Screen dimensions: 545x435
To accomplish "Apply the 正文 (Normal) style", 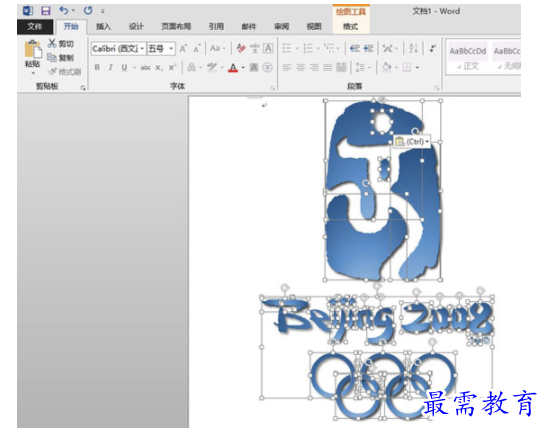I will 468,57.
